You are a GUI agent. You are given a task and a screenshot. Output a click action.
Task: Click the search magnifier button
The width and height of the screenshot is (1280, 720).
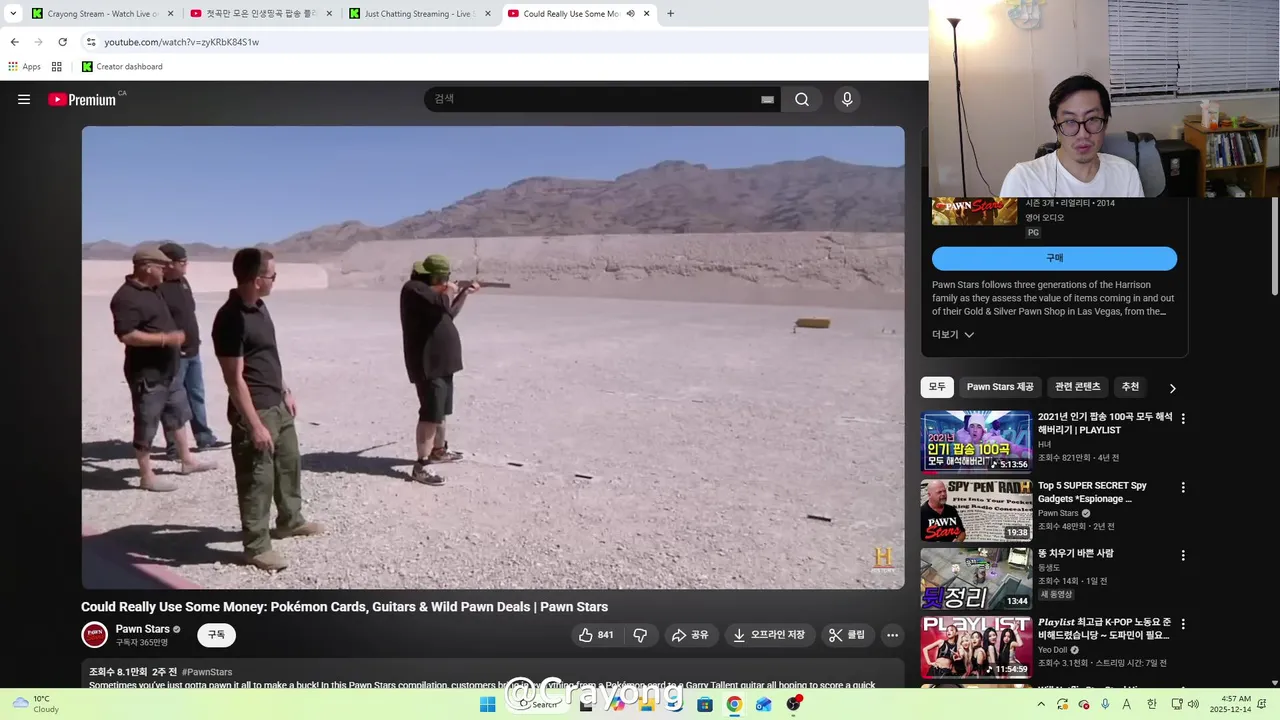pos(802,99)
